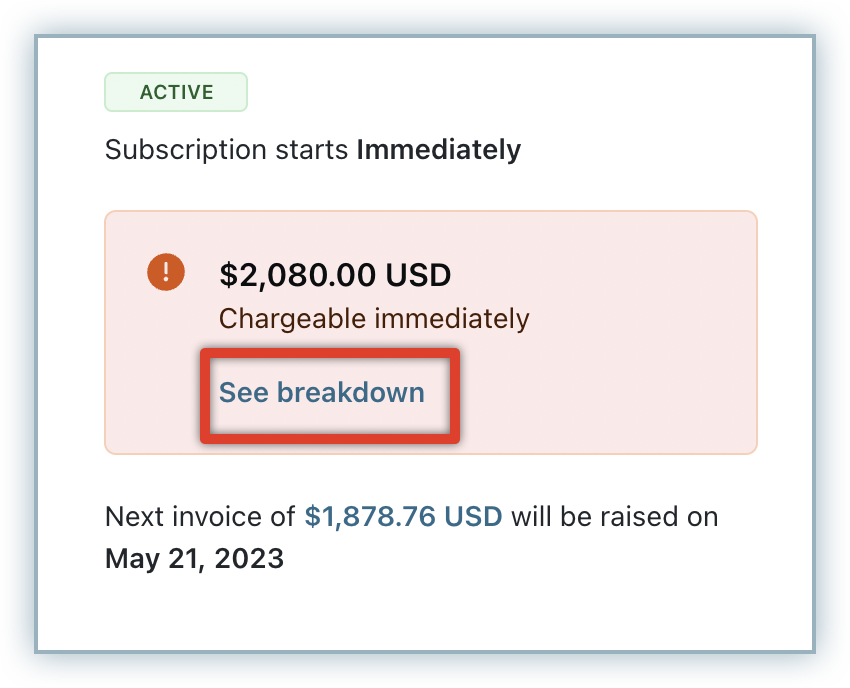Viewport: 850px width, 688px height.
Task: Click the USD currency in the $2,080.00 heading
Action: (418, 274)
